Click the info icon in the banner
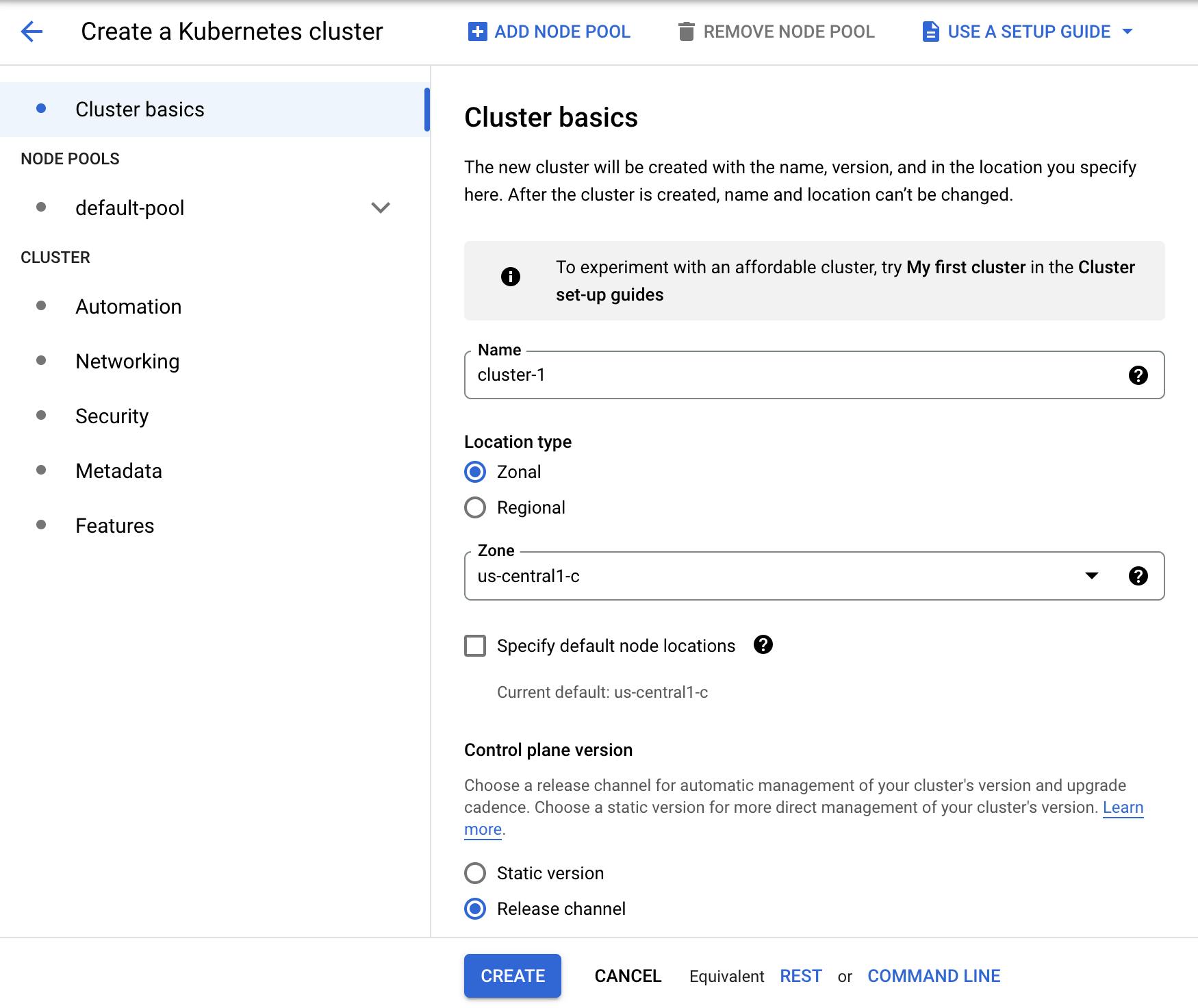This screenshot has width=1198, height=1008. pos(511,277)
